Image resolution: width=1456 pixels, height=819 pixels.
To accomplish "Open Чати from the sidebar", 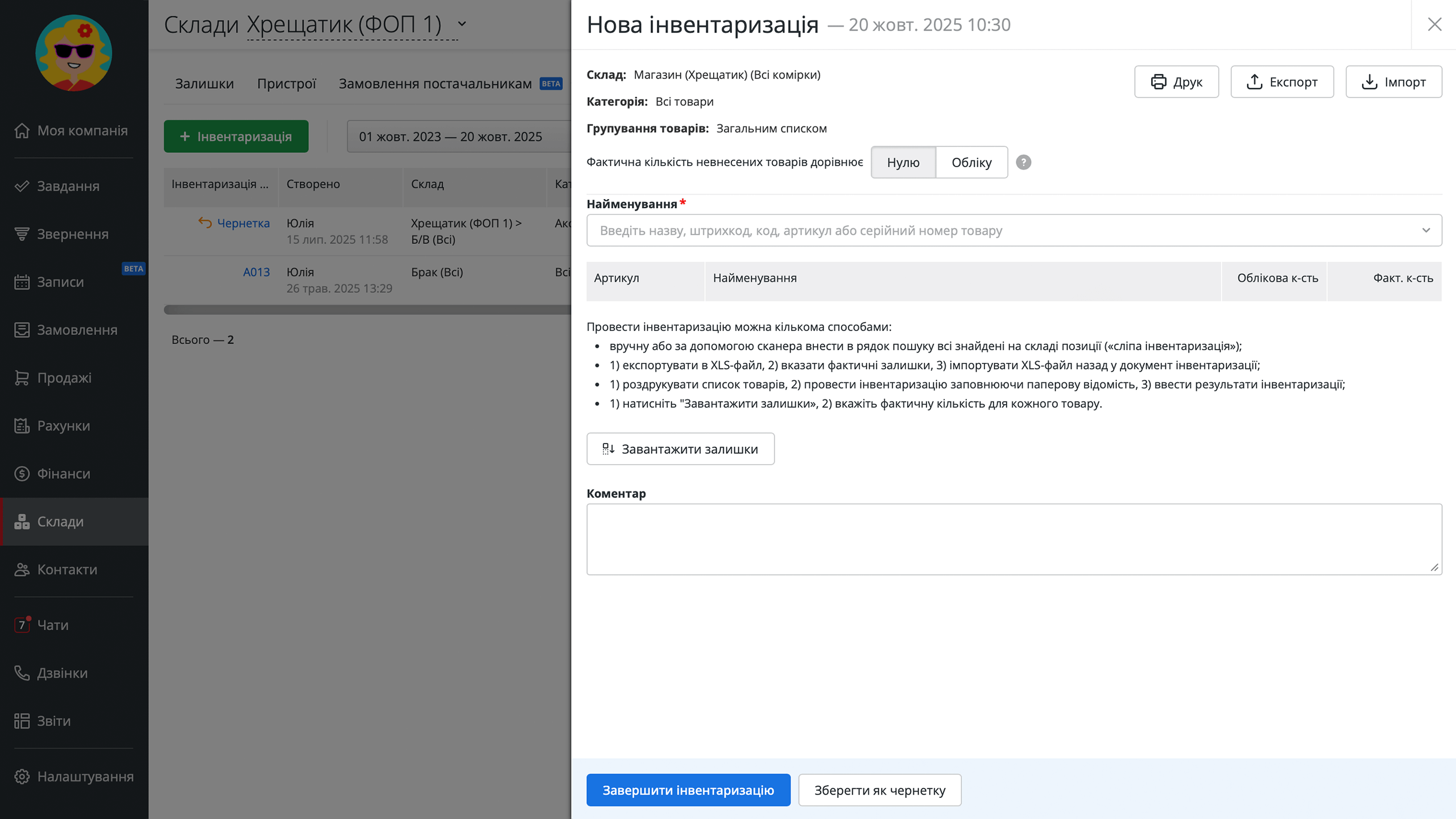I will (52, 624).
